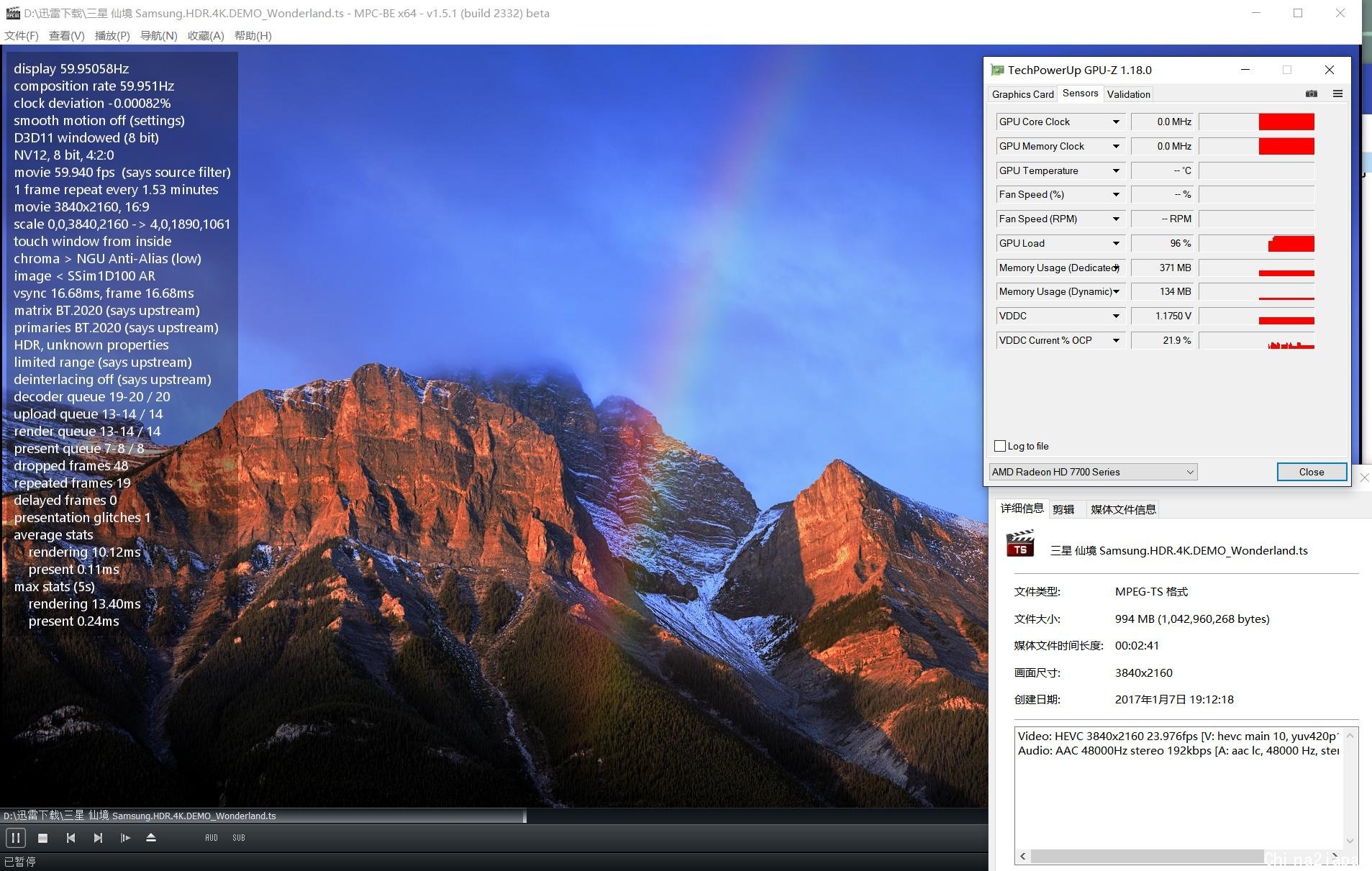This screenshot has height=871, width=1372.
Task: Stop video playback
Action: click(x=42, y=838)
